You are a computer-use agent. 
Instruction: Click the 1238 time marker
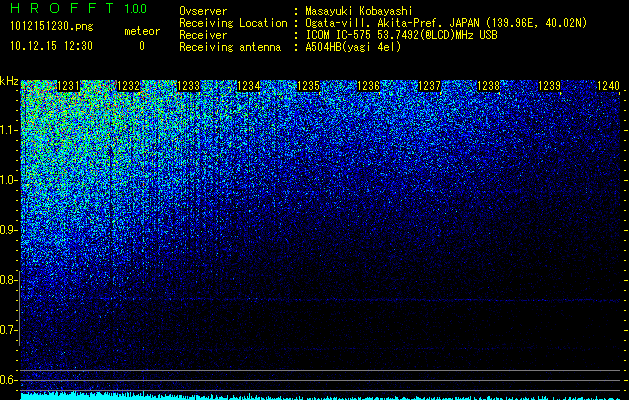coord(489,86)
